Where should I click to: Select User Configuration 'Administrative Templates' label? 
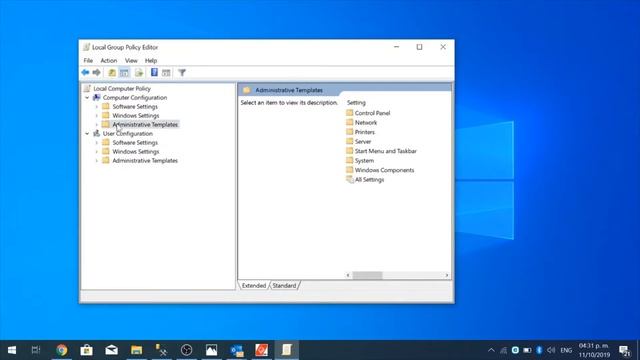(145, 160)
